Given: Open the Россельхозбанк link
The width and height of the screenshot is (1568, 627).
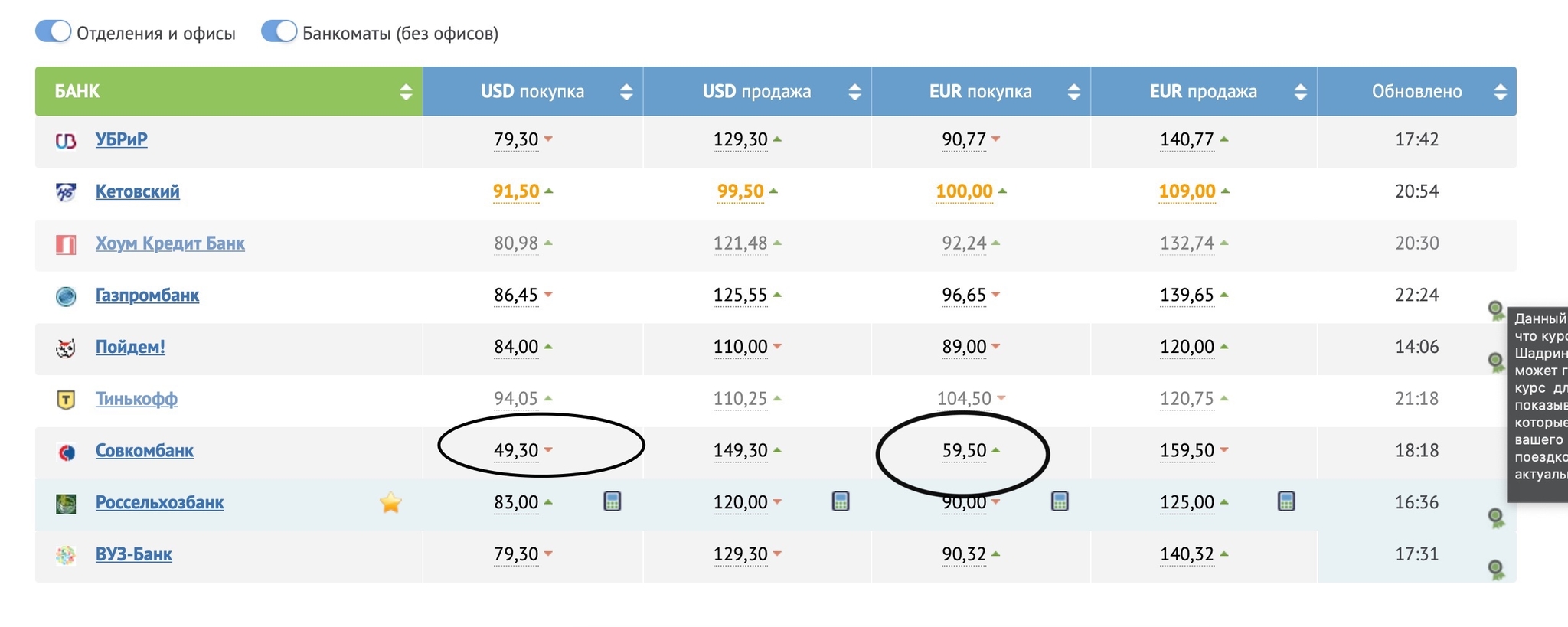Looking at the screenshot, I should [159, 503].
